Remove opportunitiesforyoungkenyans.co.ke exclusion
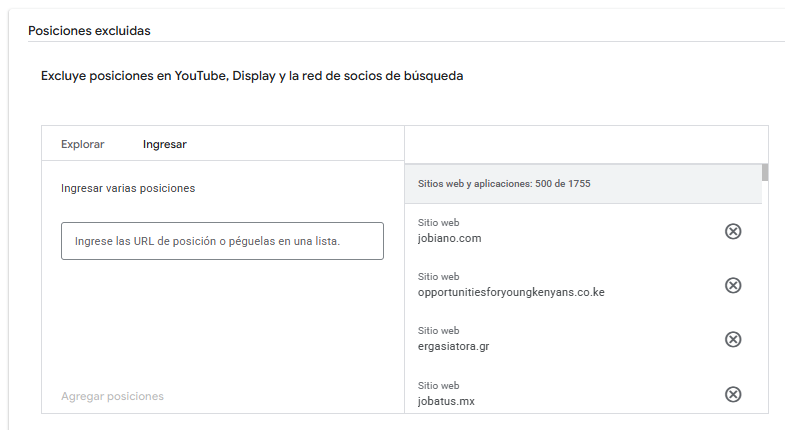Viewport: 785px width, 430px height. 733,285
